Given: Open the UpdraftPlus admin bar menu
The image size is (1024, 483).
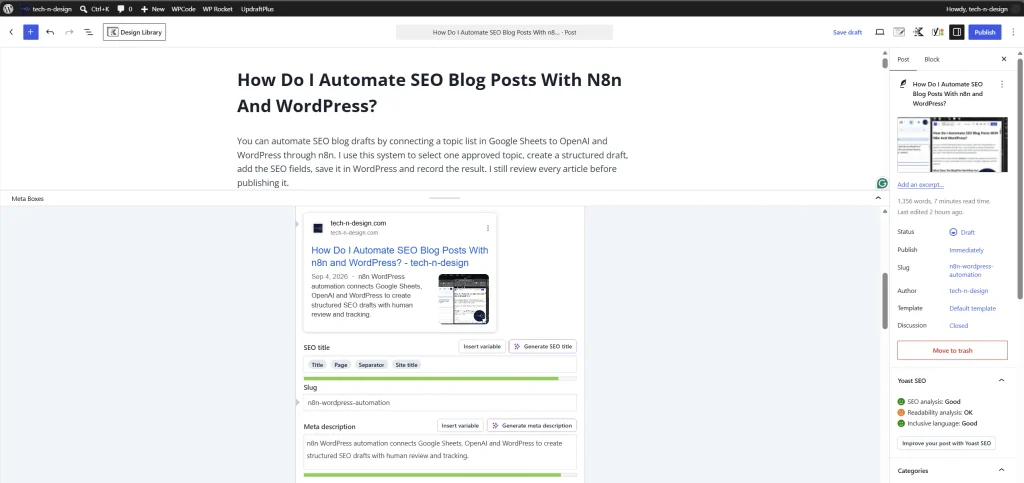Looking at the screenshot, I should pyautogui.click(x=257, y=9).
